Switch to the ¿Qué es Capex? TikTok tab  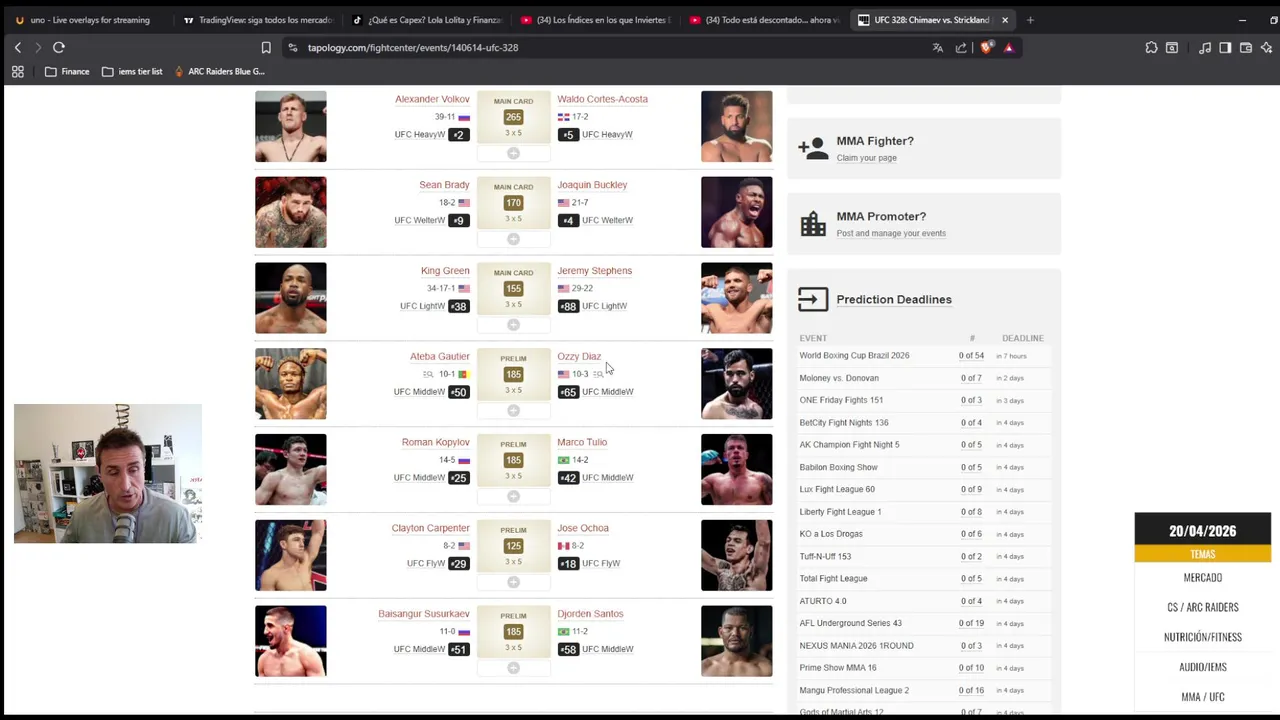tap(427, 20)
